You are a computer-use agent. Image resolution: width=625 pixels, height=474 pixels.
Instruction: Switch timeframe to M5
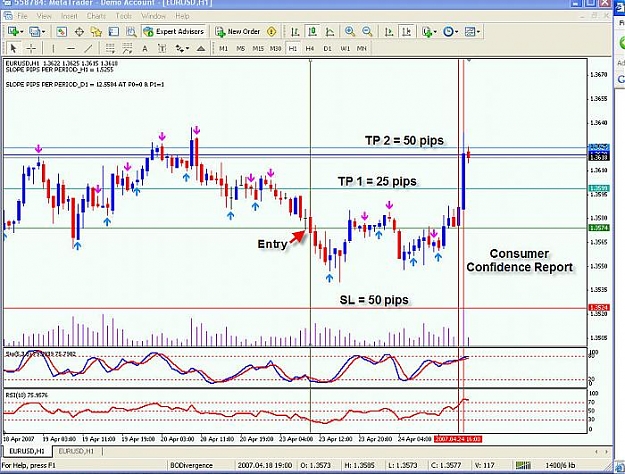coord(240,49)
